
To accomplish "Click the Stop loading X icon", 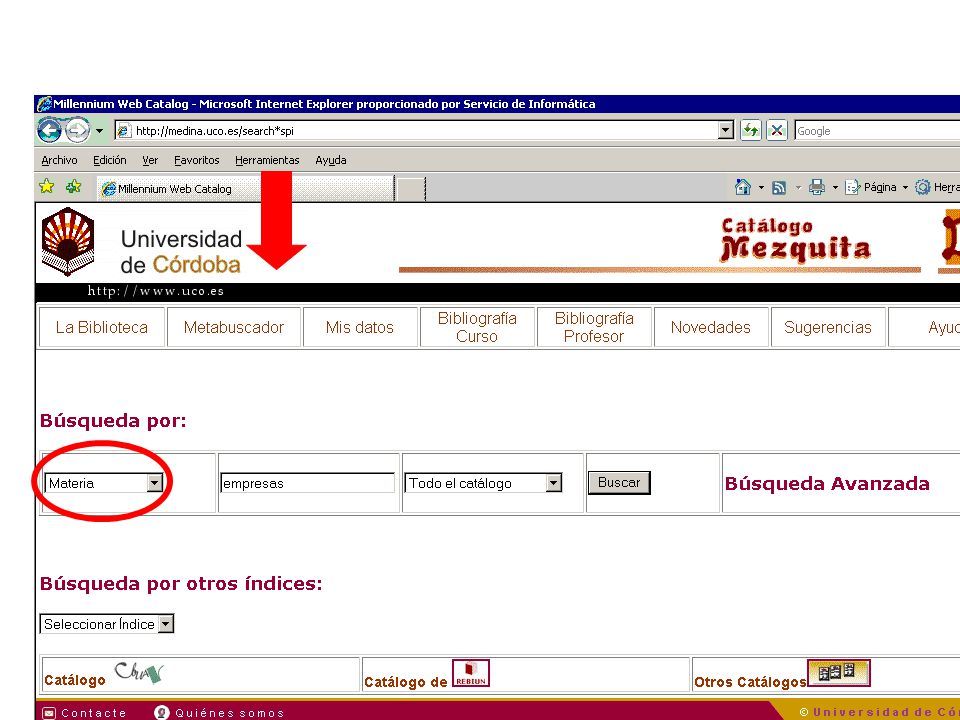I will (x=777, y=130).
